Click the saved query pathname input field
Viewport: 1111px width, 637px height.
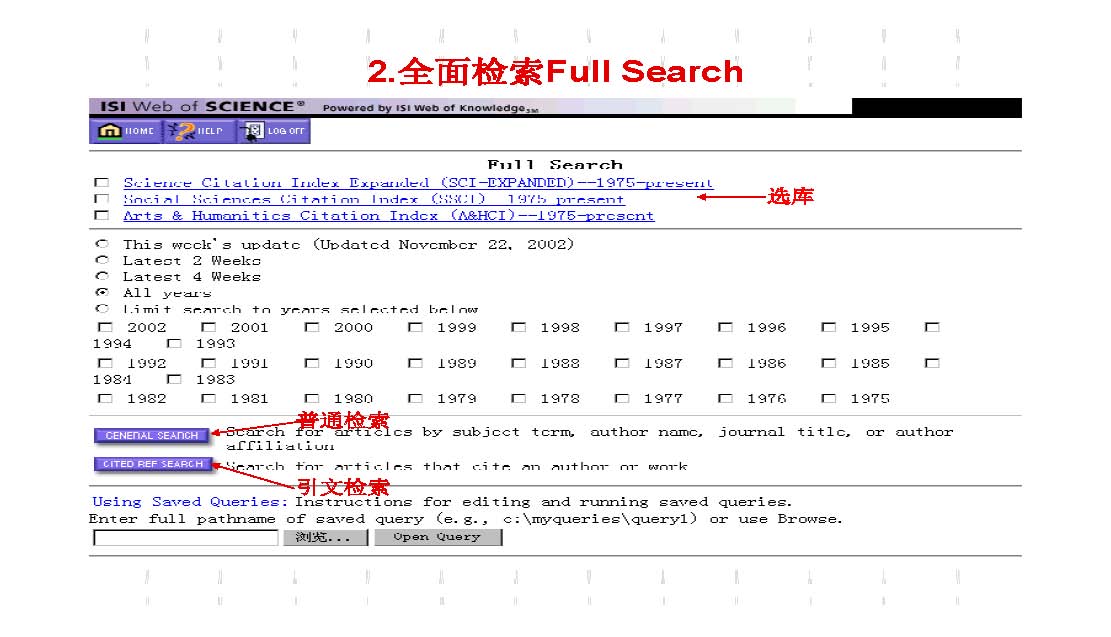click(x=186, y=538)
